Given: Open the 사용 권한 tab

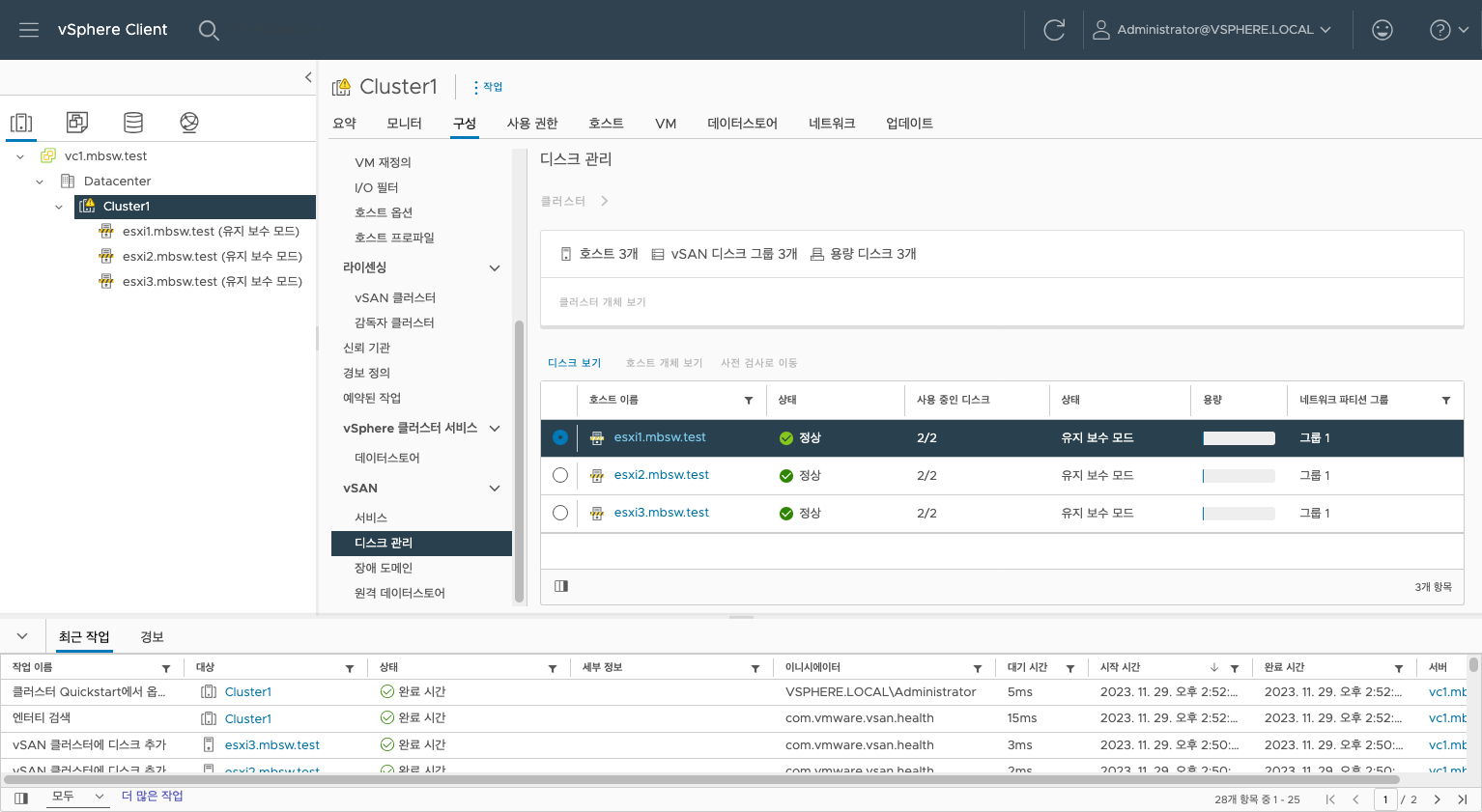Looking at the screenshot, I should point(532,124).
